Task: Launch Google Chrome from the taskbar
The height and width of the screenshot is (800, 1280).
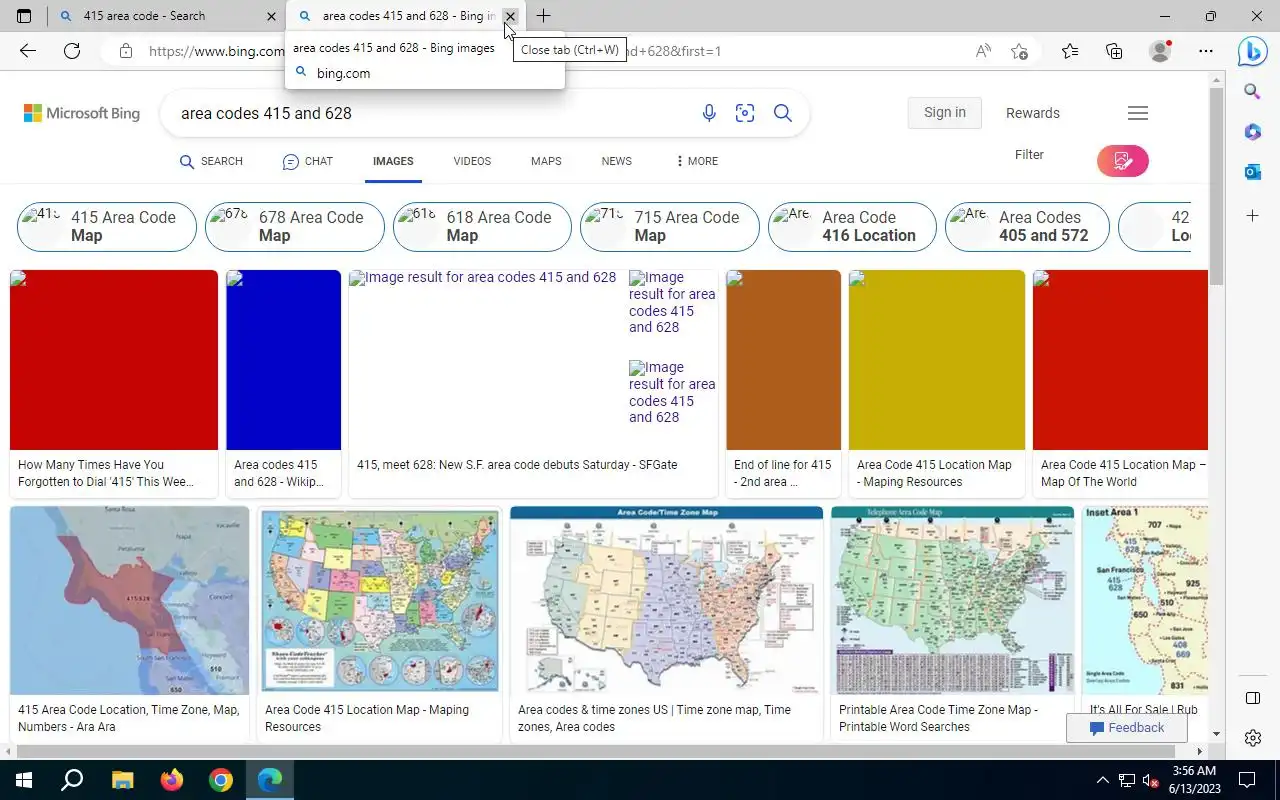Action: coord(221,780)
